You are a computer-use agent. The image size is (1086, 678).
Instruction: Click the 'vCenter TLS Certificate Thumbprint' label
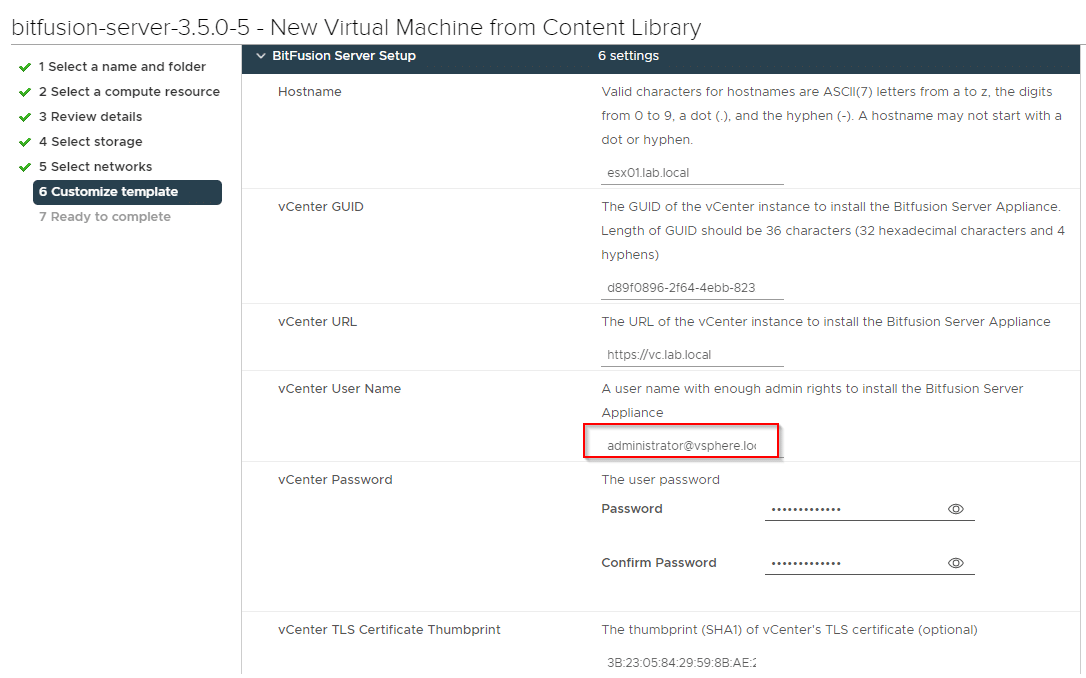click(389, 630)
